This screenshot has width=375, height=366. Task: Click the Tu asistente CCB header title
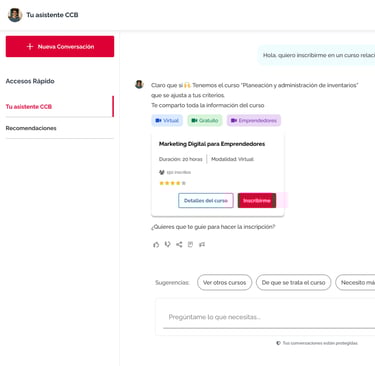(52, 15)
